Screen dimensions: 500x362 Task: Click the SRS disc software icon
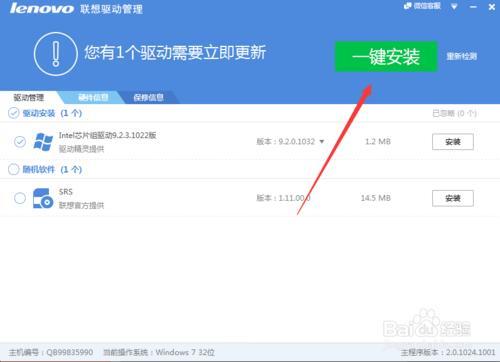tap(43, 198)
